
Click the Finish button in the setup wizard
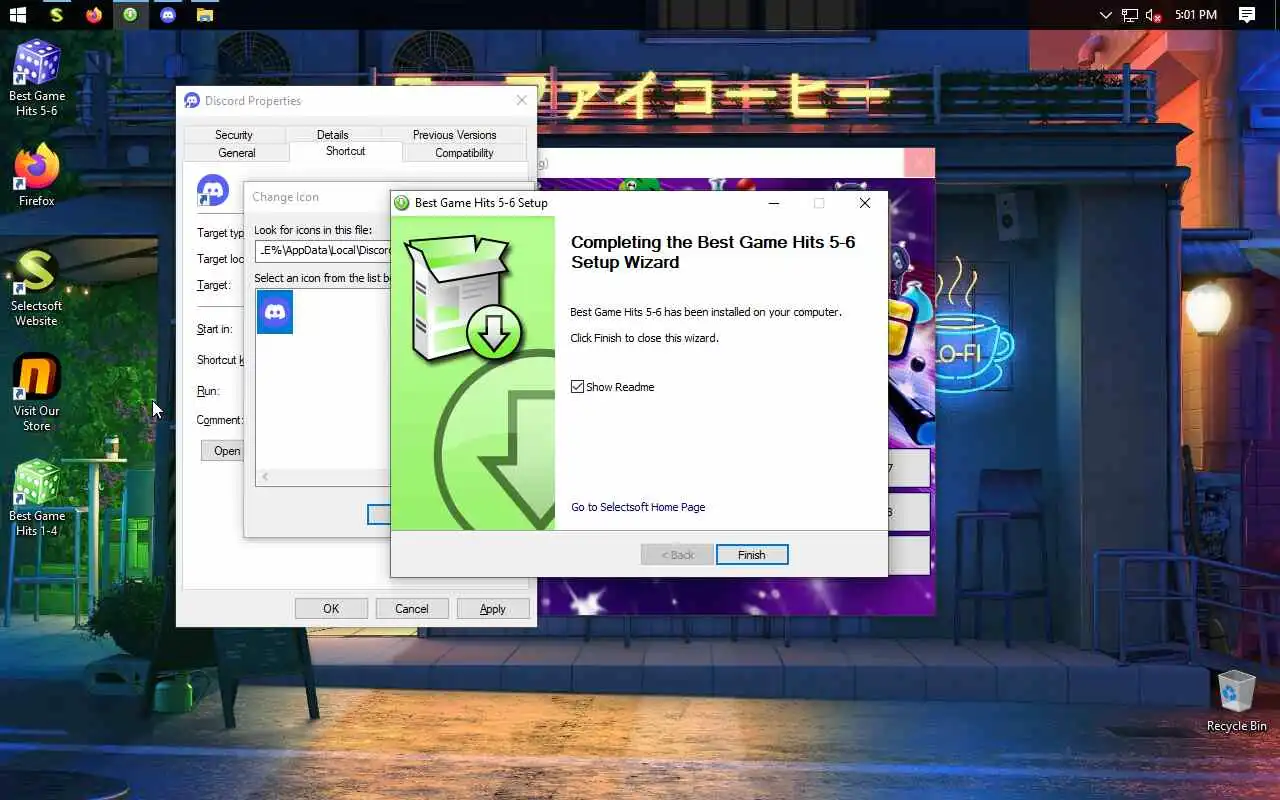point(752,555)
